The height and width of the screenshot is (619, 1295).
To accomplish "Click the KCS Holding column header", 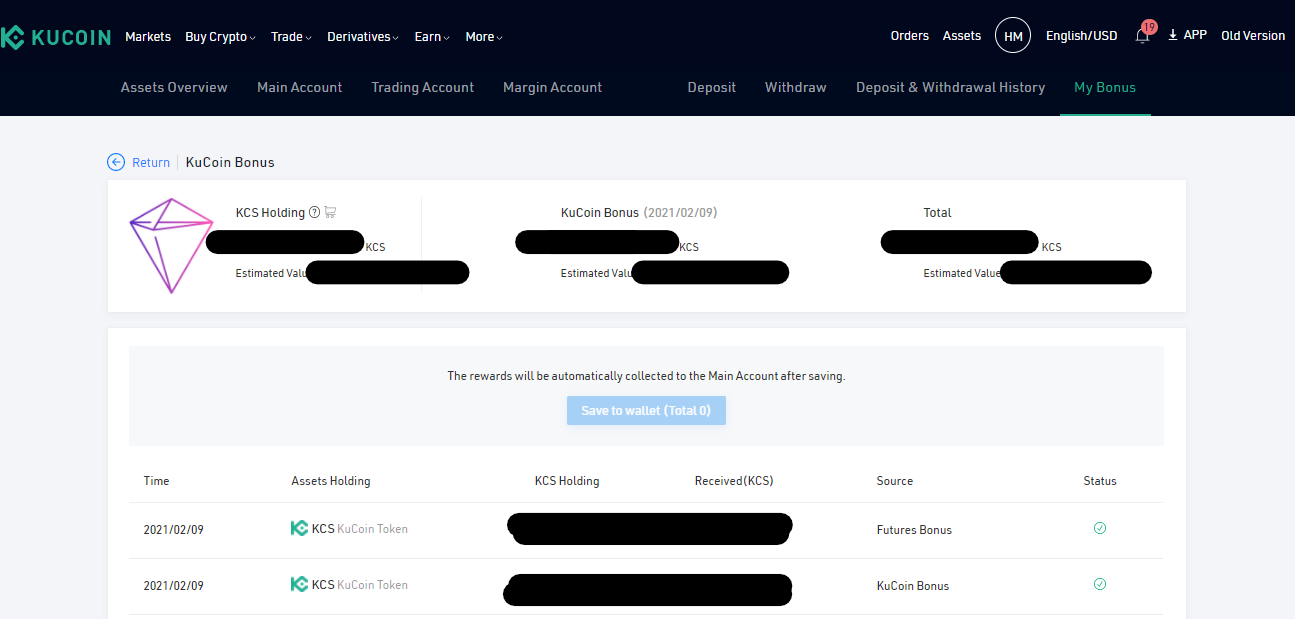I will (567, 481).
